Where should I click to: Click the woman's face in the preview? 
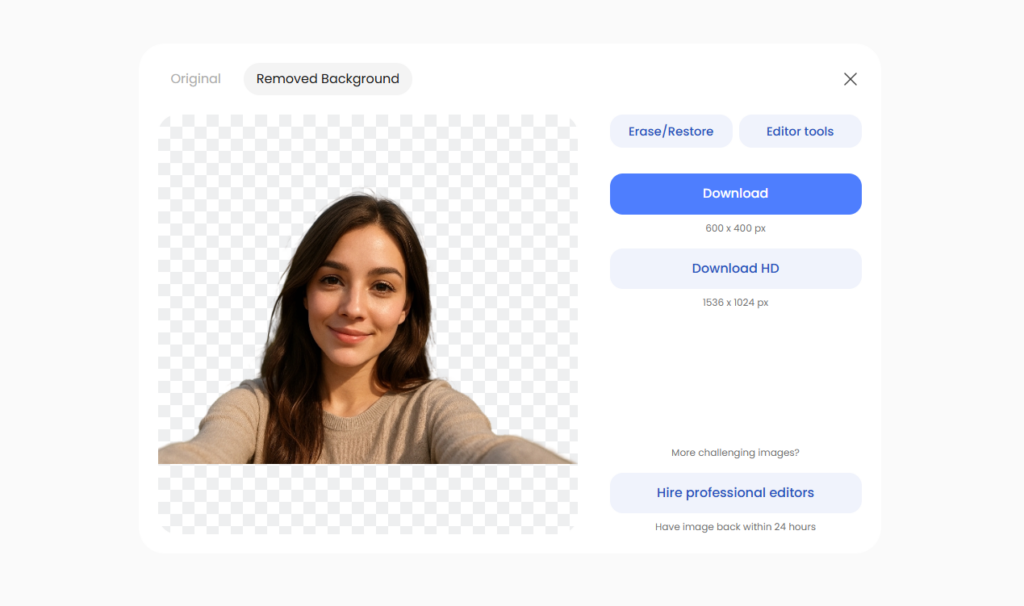point(356,294)
